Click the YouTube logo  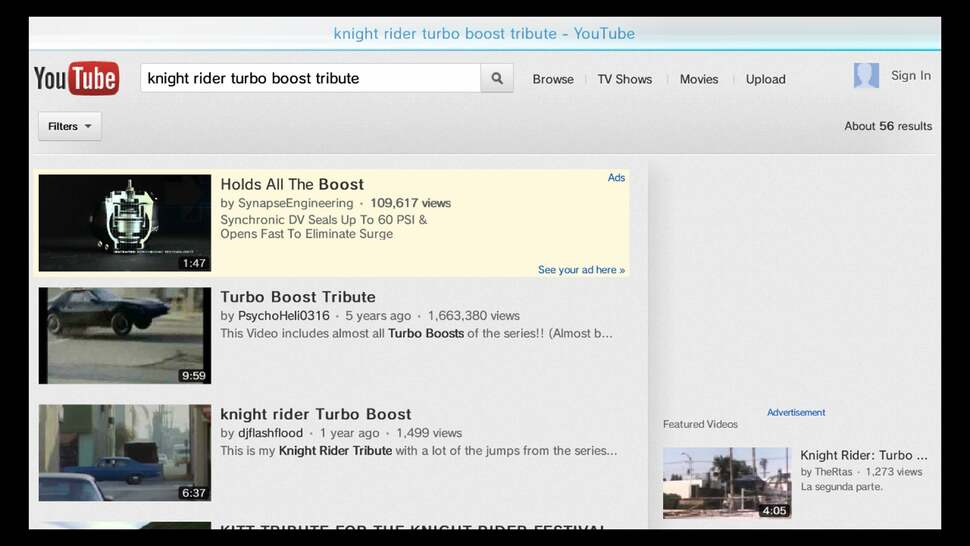coord(76,78)
